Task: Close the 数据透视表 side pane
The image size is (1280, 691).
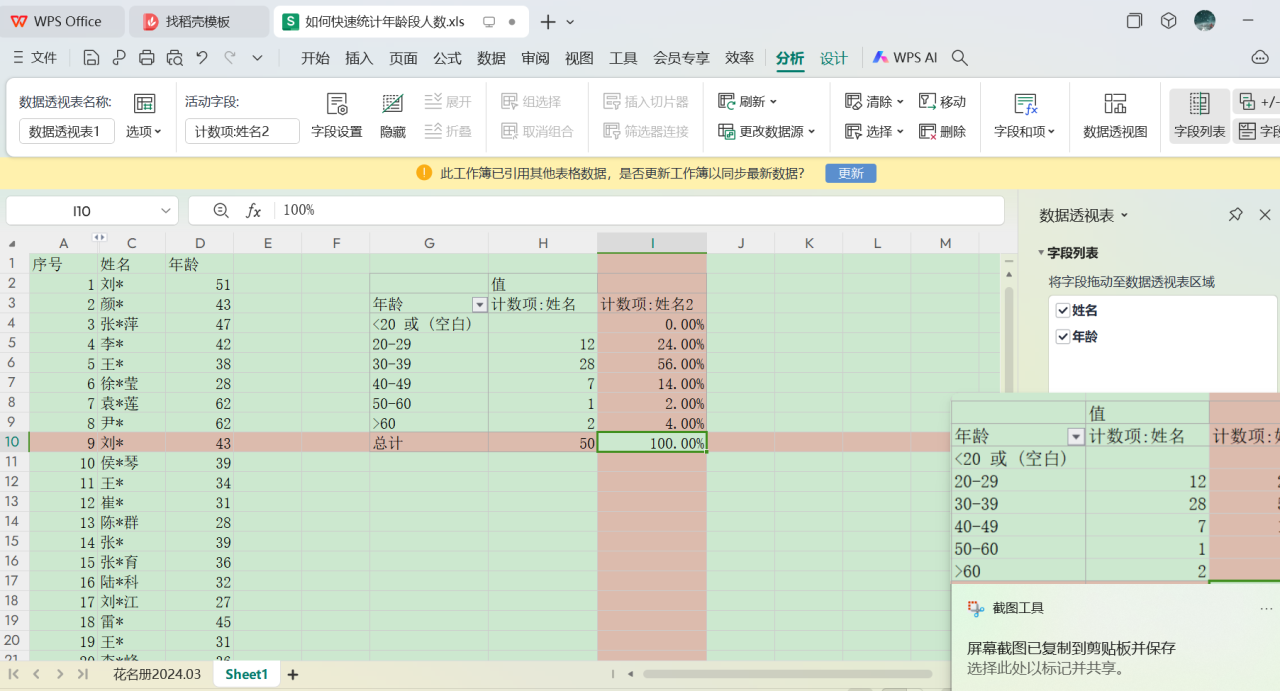Action: 1265,215
